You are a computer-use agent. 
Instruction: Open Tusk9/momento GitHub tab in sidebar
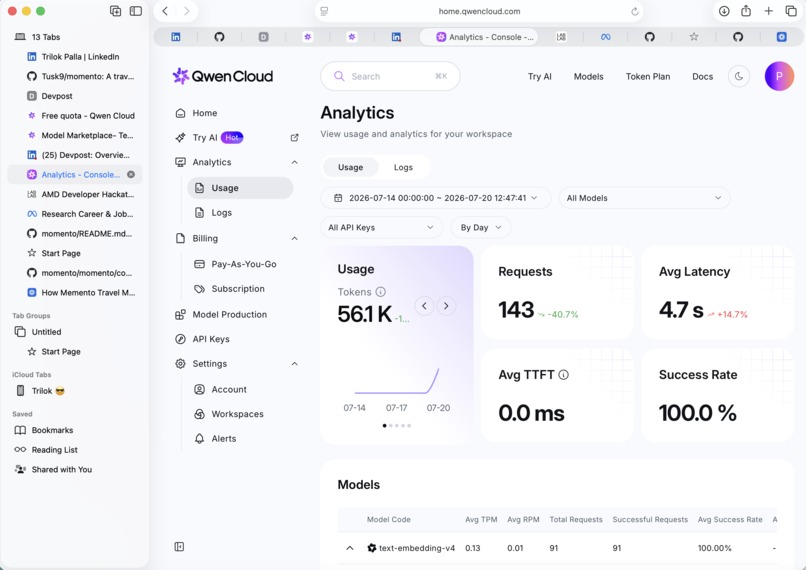[x=75, y=76]
